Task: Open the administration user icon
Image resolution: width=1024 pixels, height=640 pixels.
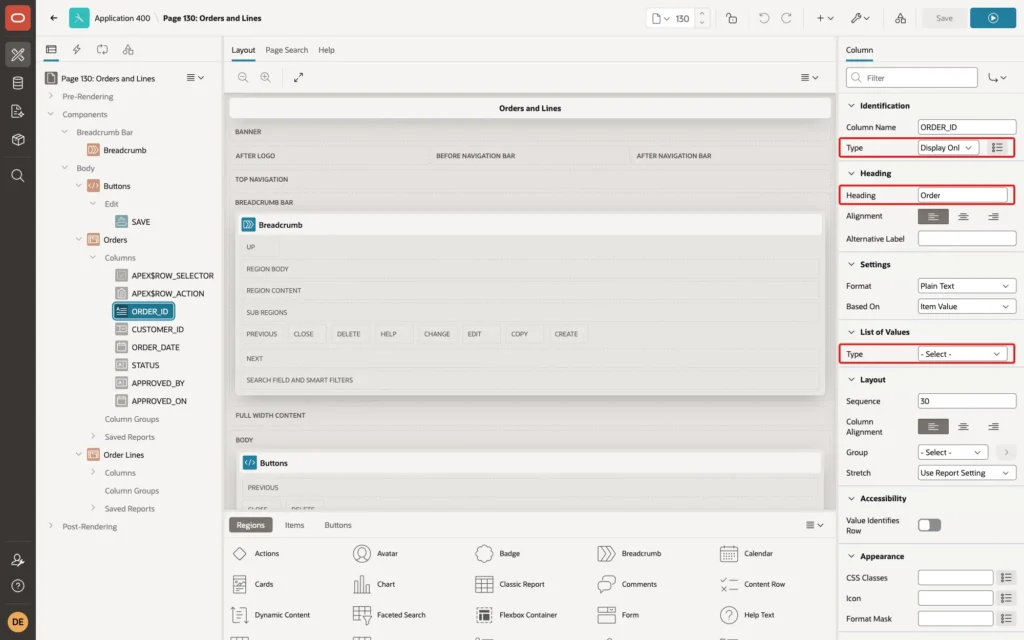Action: point(18,560)
